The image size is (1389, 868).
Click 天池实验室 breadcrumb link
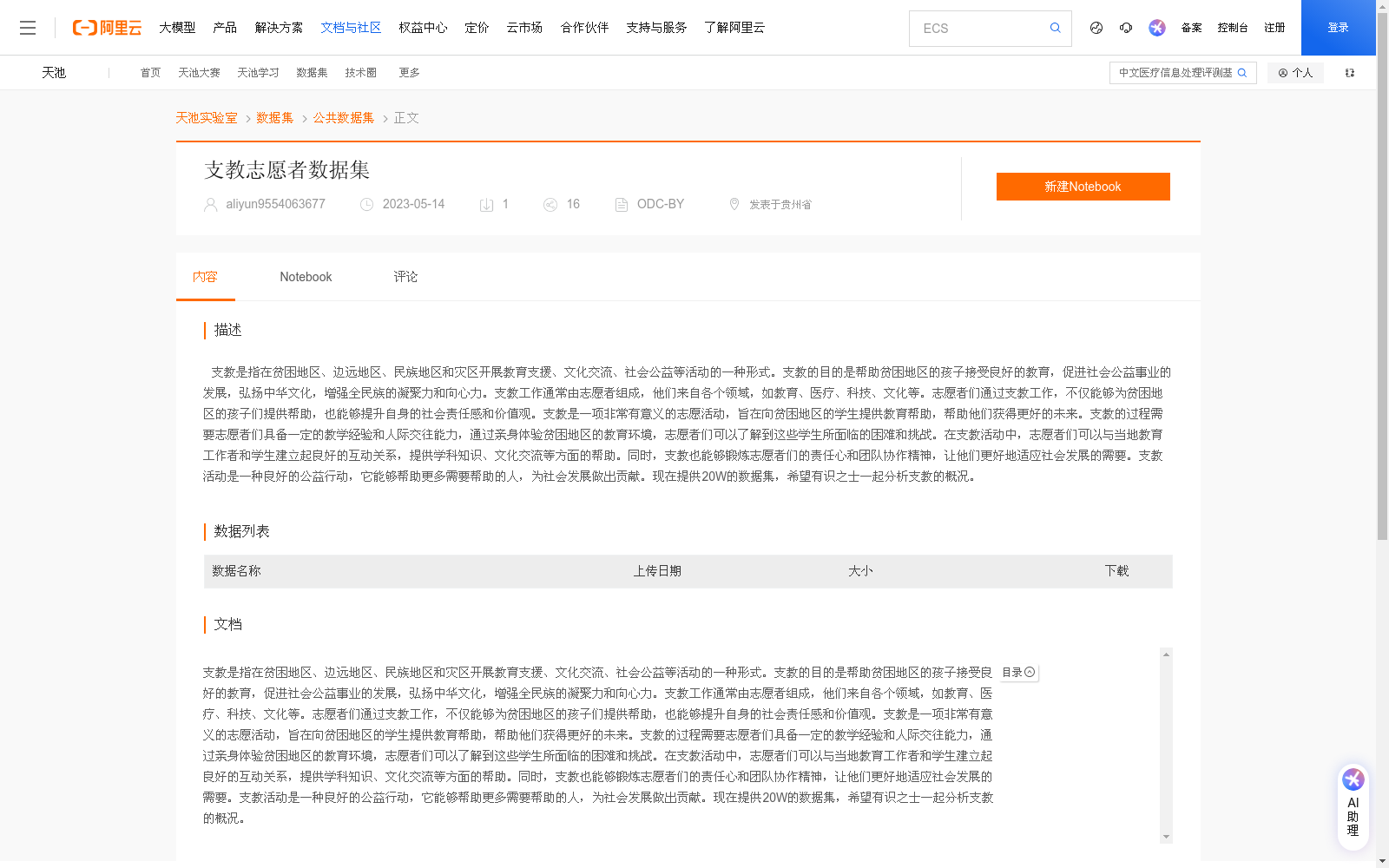coord(207,118)
